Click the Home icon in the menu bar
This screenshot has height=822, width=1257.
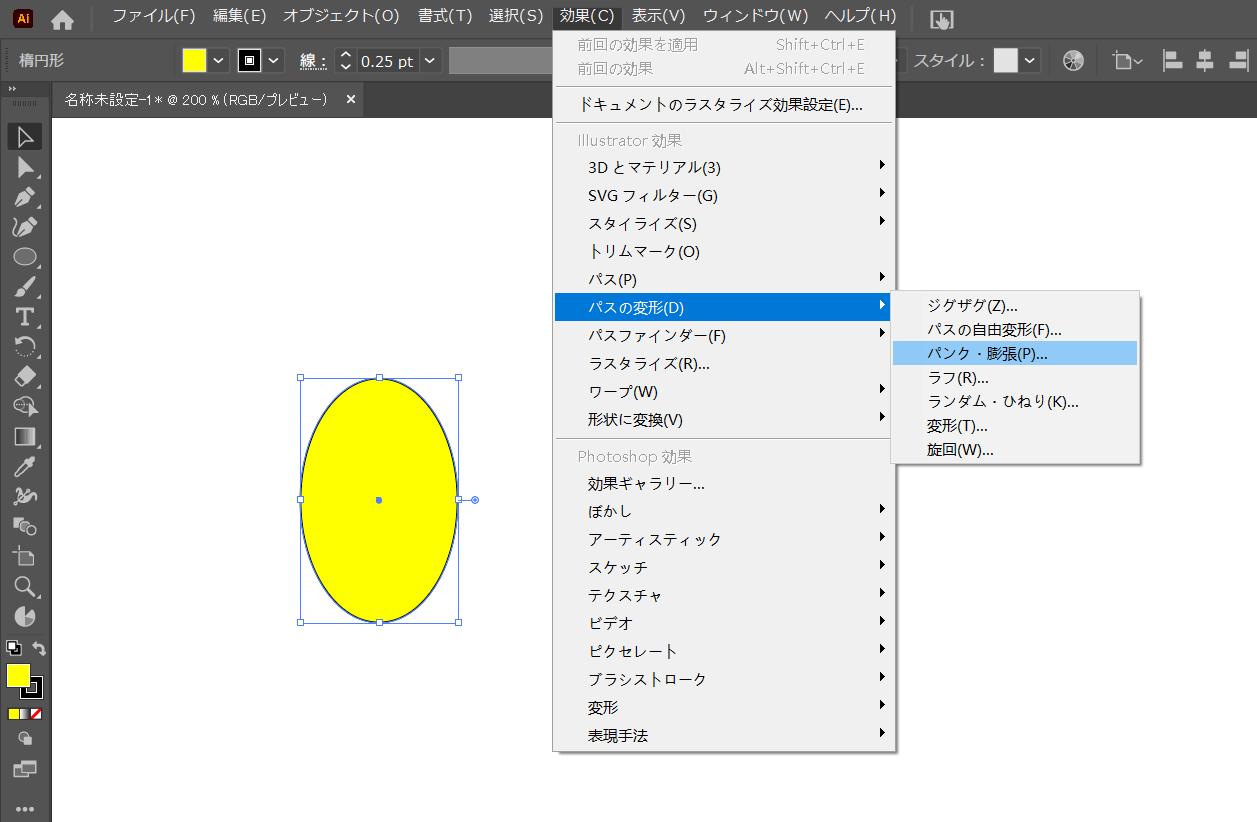point(62,19)
